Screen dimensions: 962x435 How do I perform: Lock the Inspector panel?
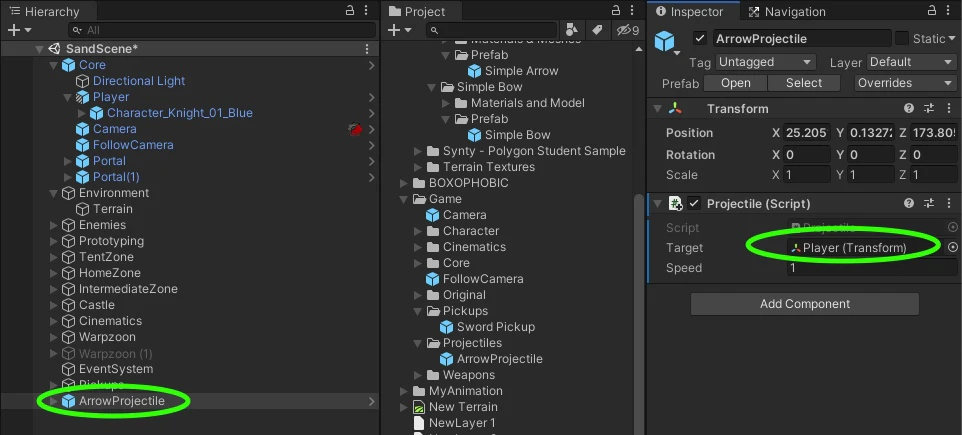(x=932, y=10)
